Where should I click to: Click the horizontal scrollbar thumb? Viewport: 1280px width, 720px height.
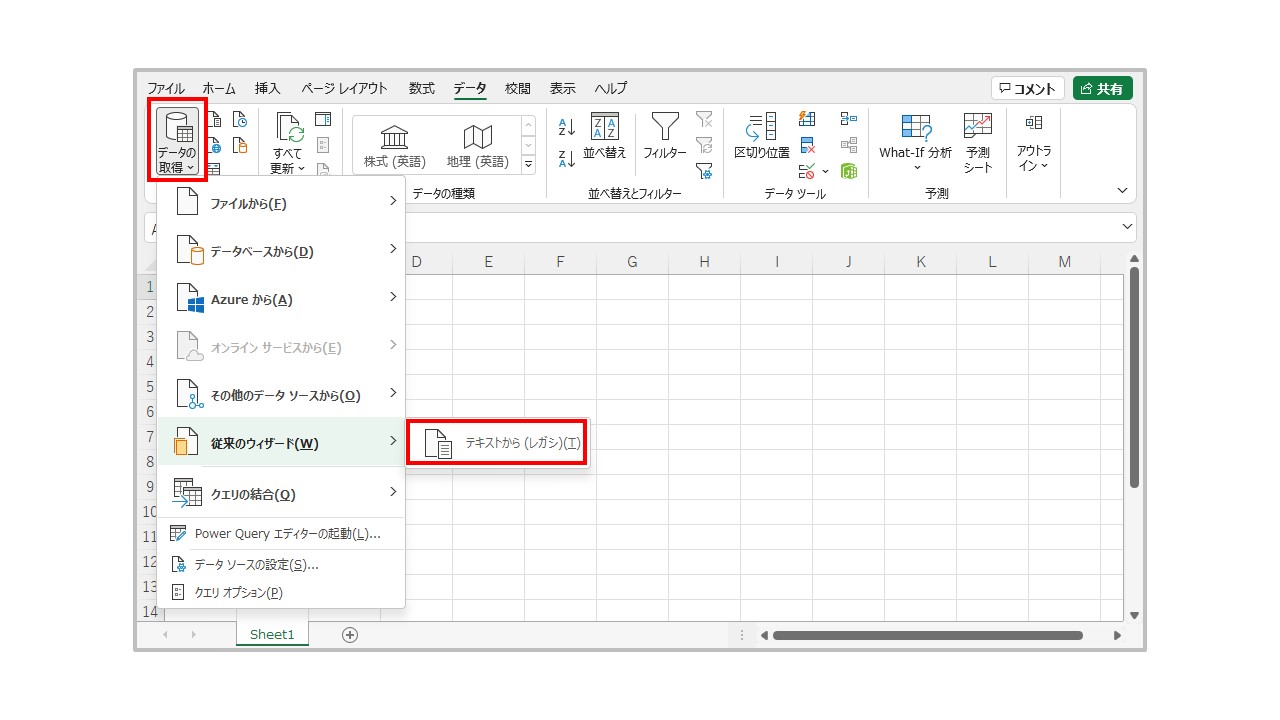pos(928,635)
